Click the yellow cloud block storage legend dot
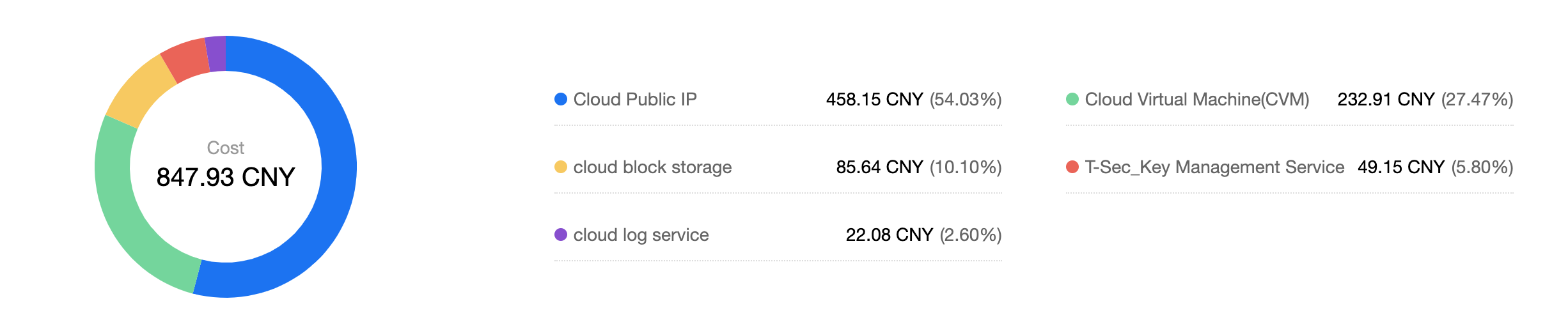Viewport: 1568px width, 331px height. click(x=561, y=167)
